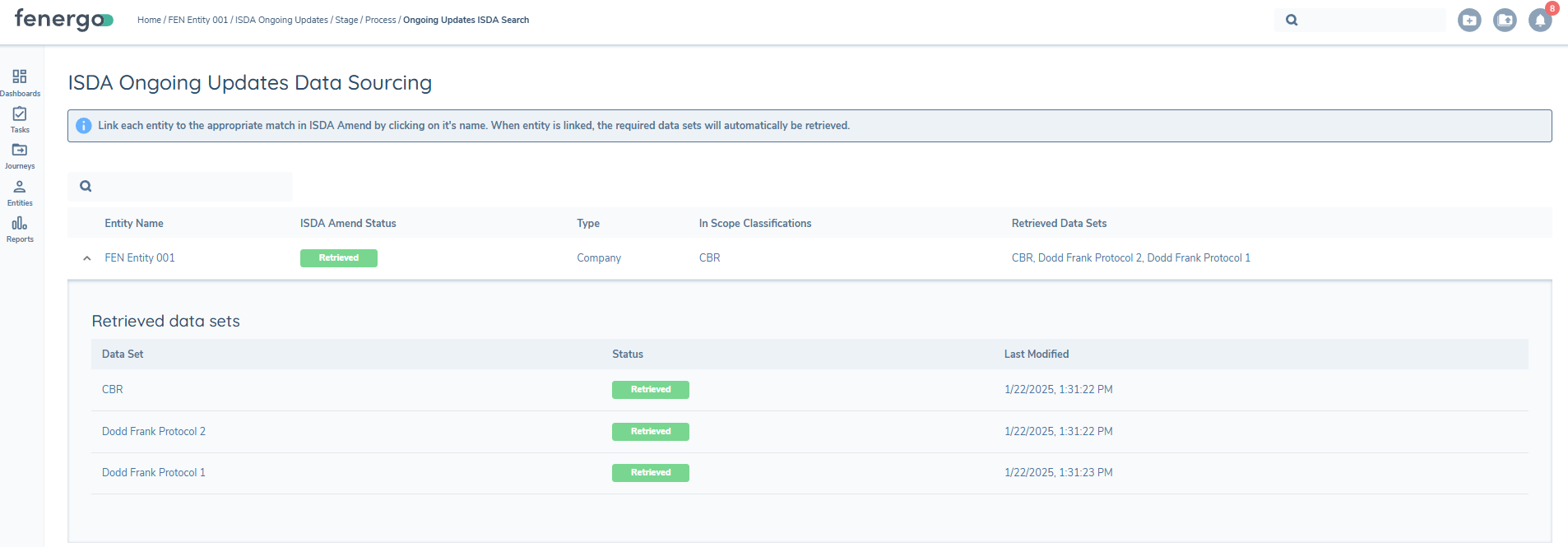Viewport: 1568px width, 547px height.
Task: Click the Retrieved badge in the CBR row
Action: (651, 390)
